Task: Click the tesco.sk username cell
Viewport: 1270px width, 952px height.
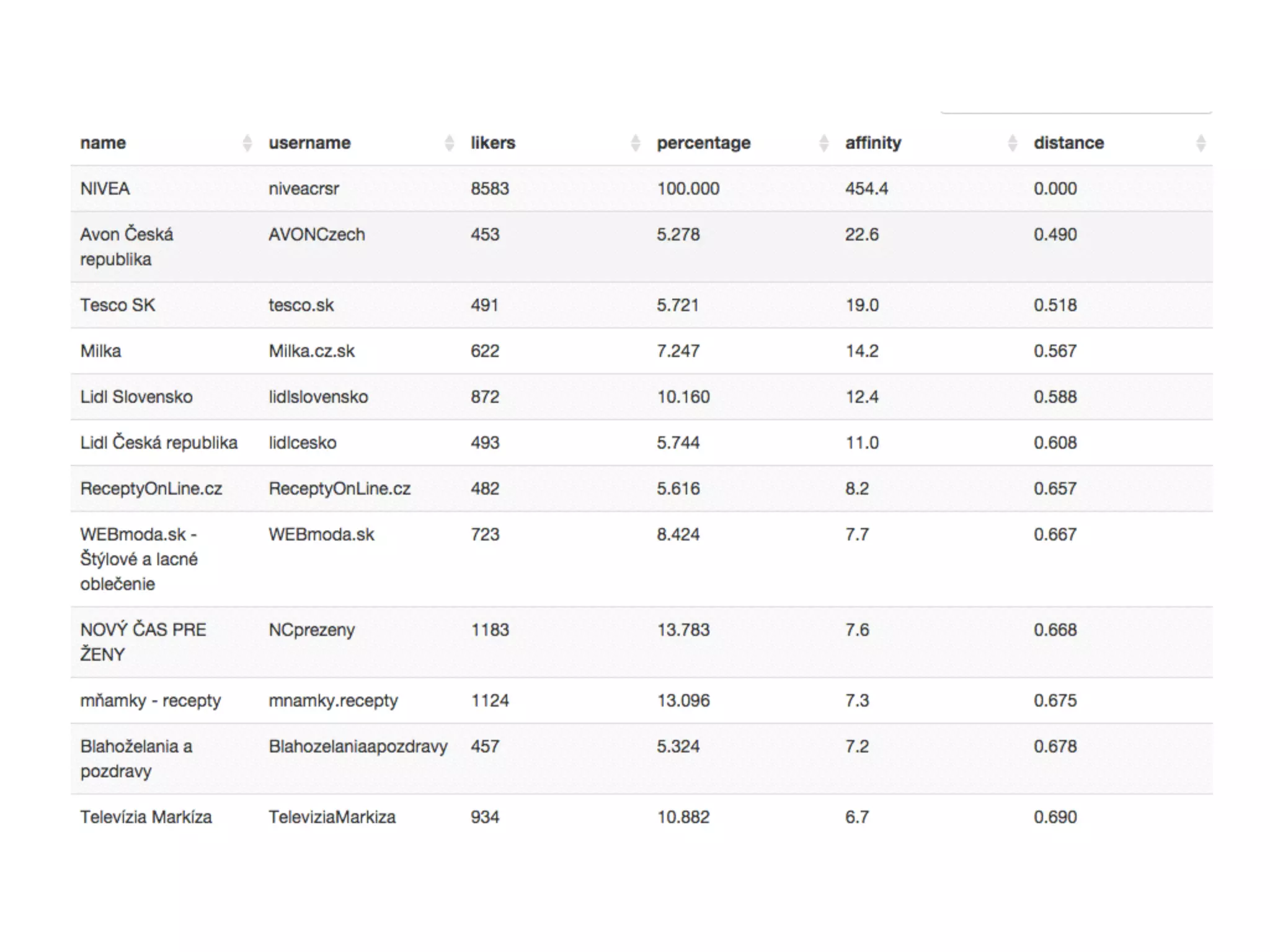Action: point(301,305)
